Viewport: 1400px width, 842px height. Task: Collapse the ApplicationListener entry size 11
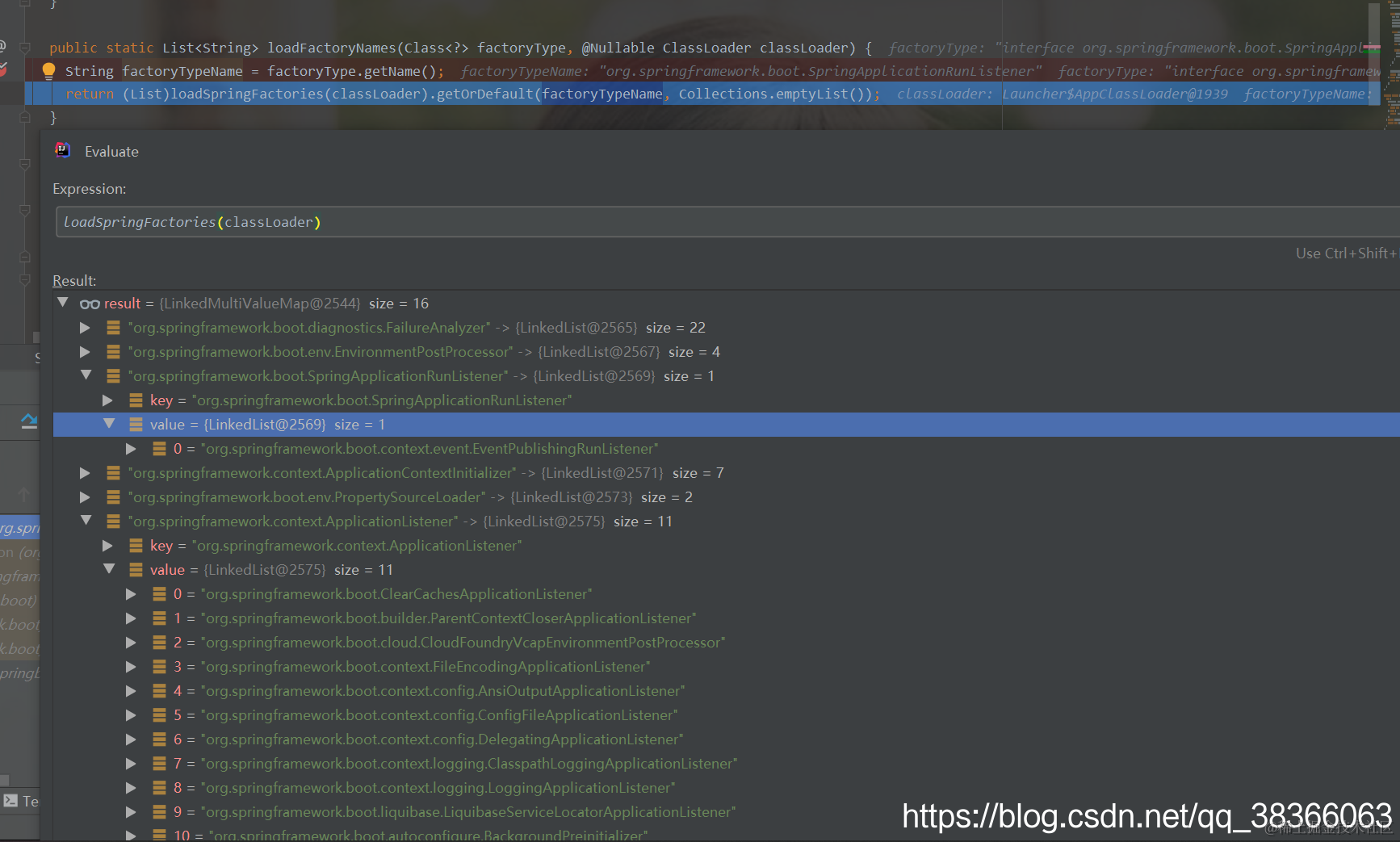[x=86, y=521]
